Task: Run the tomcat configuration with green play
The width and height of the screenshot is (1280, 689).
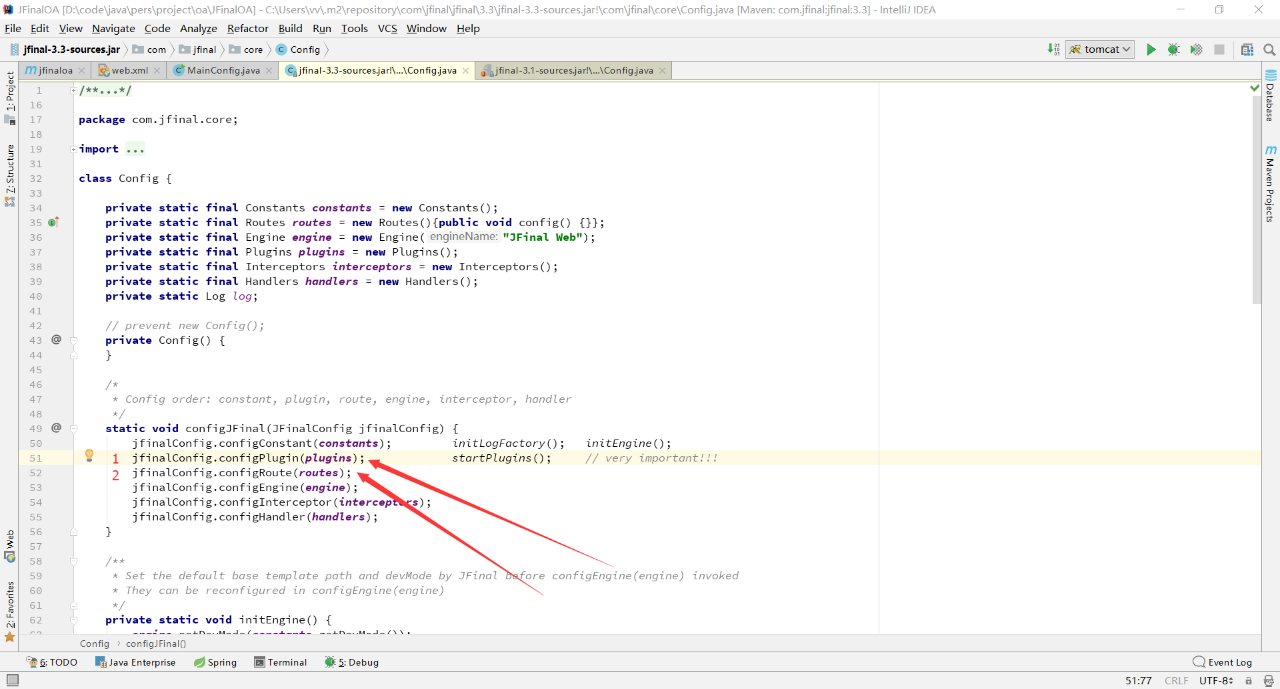Action: (x=1151, y=49)
